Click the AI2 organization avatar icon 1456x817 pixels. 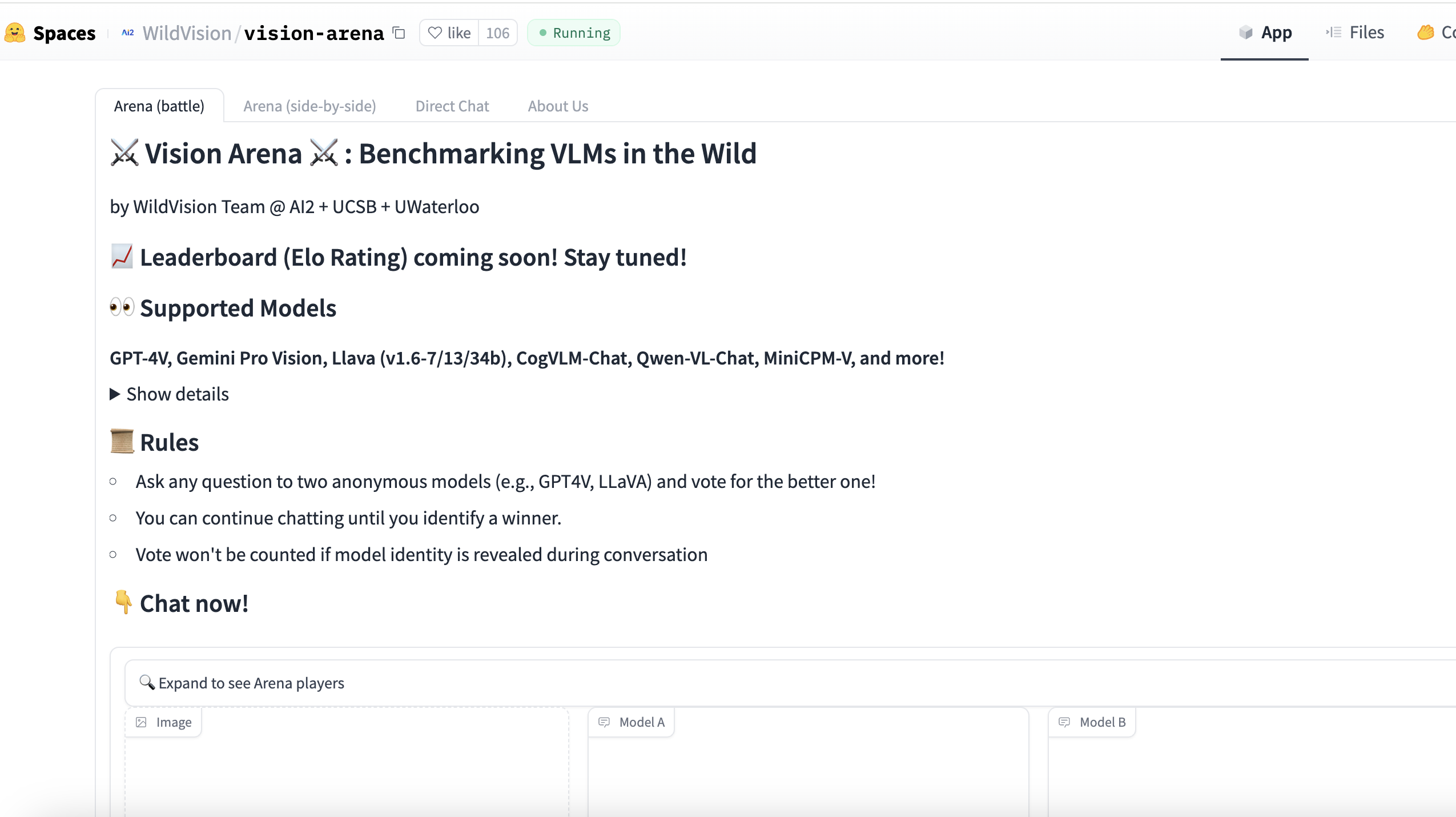pos(128,33)
